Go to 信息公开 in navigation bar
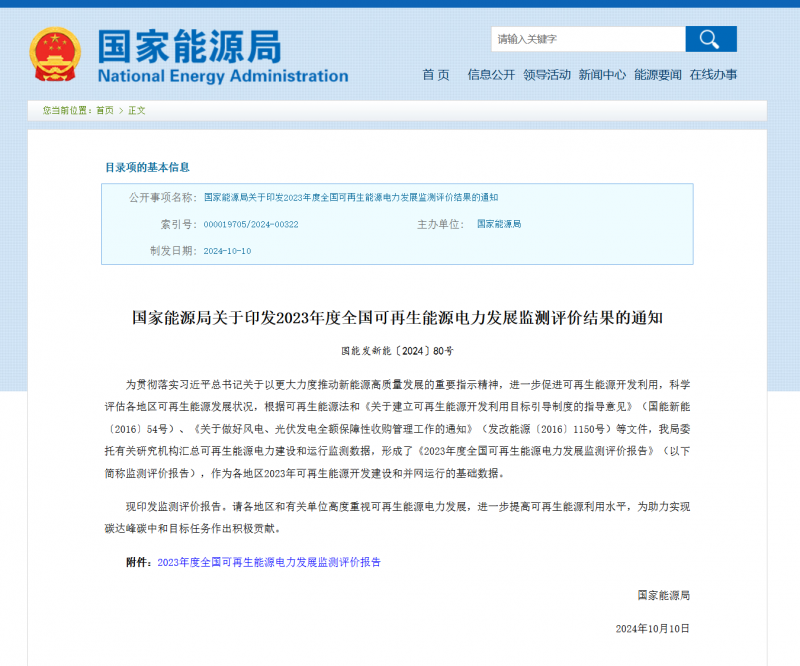The image size is (800, 666). (491, 75)
